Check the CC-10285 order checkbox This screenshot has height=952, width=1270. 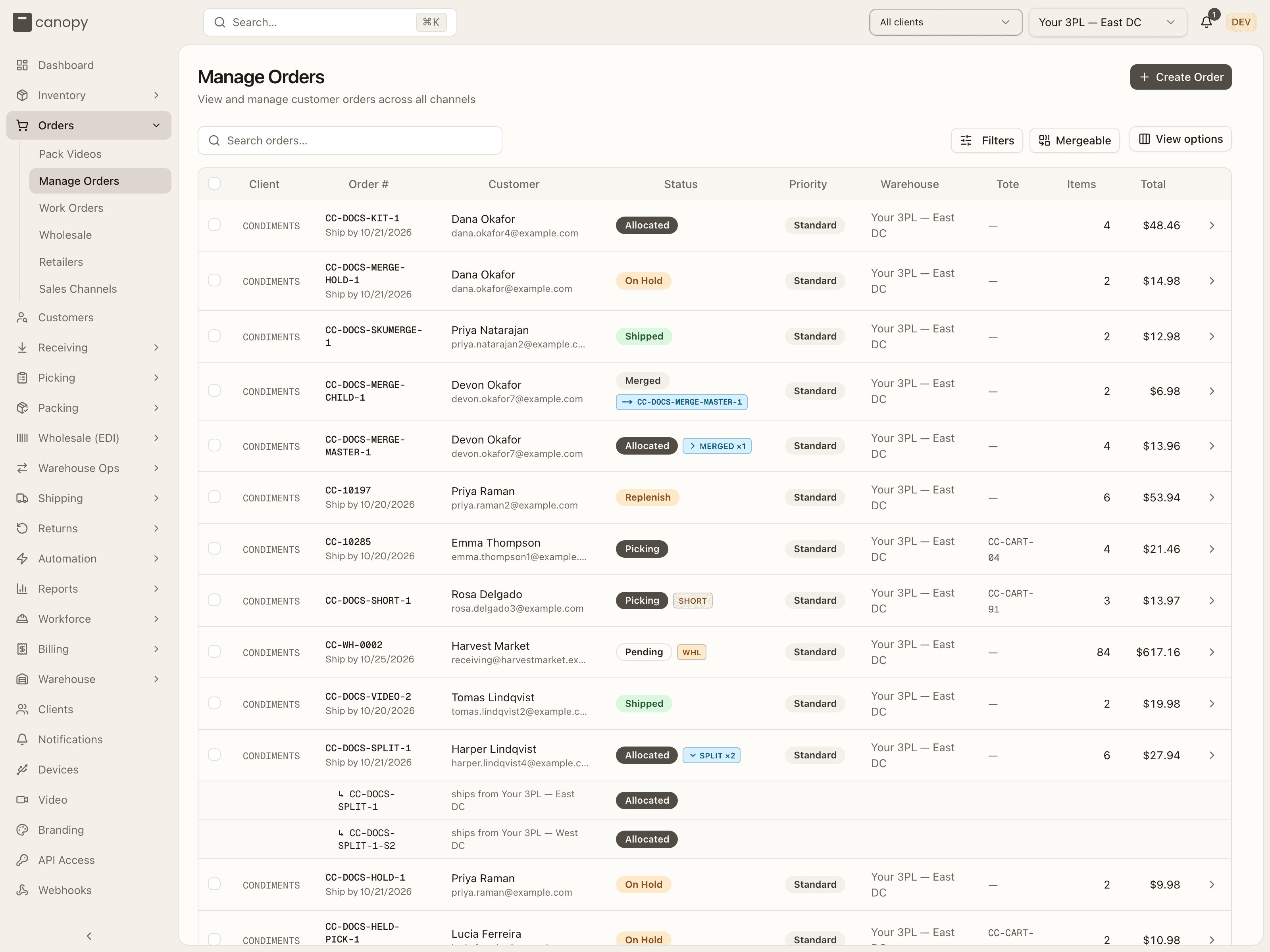pyautogui.click(x=214, y=549)
